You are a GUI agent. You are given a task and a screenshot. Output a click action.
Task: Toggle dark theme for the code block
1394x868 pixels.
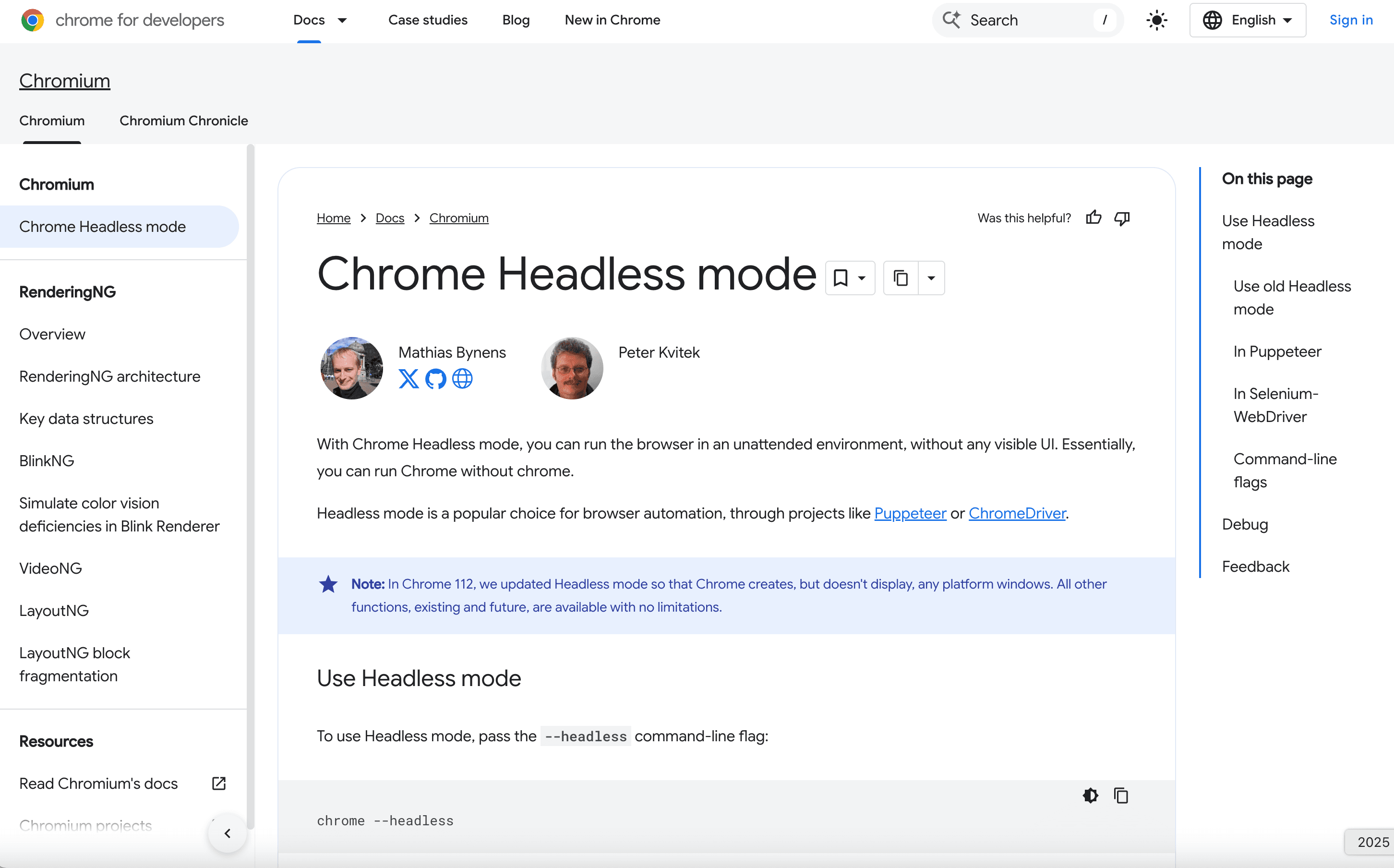coord(1091,796)
